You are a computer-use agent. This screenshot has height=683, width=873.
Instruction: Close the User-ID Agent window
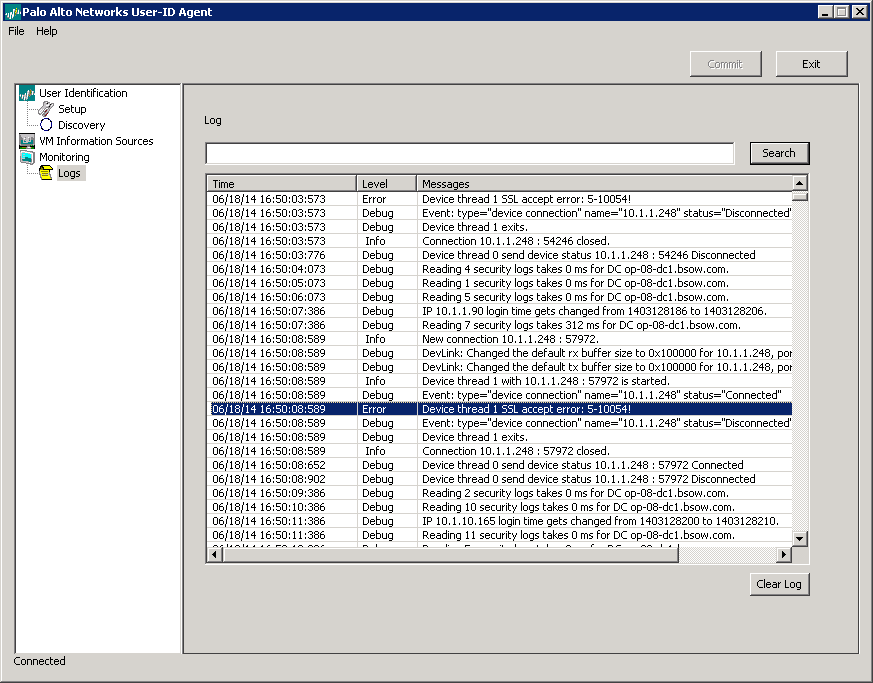pyautogui.click(x=859, y=12)
